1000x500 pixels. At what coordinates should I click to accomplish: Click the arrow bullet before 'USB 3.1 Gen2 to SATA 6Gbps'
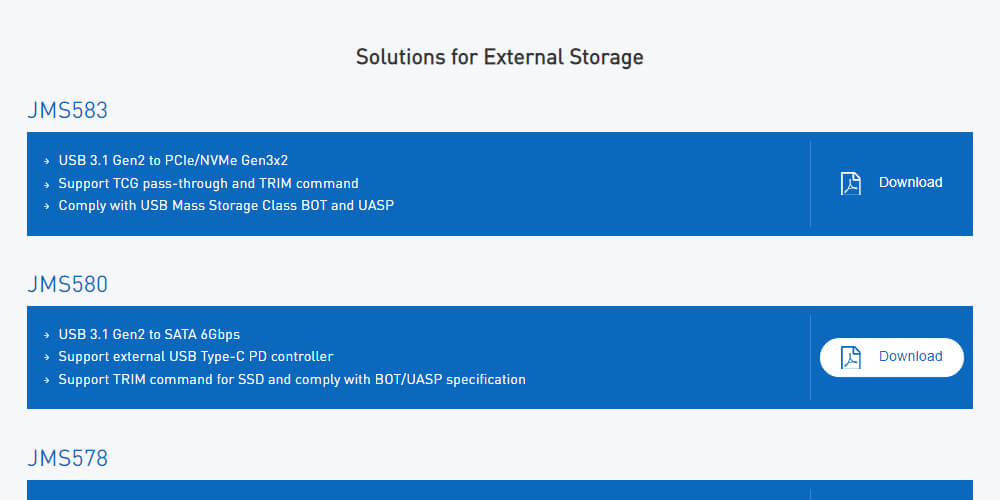pyautogui.click(x=47, y=335)
